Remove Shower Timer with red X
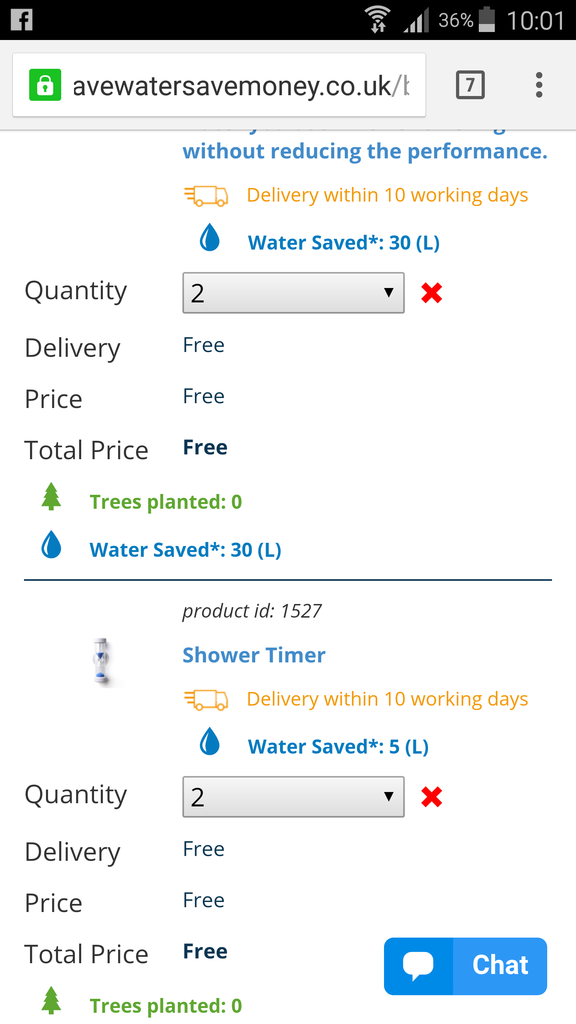The height and width of the screenshot is (1024, 576). (x=432, y=797)
